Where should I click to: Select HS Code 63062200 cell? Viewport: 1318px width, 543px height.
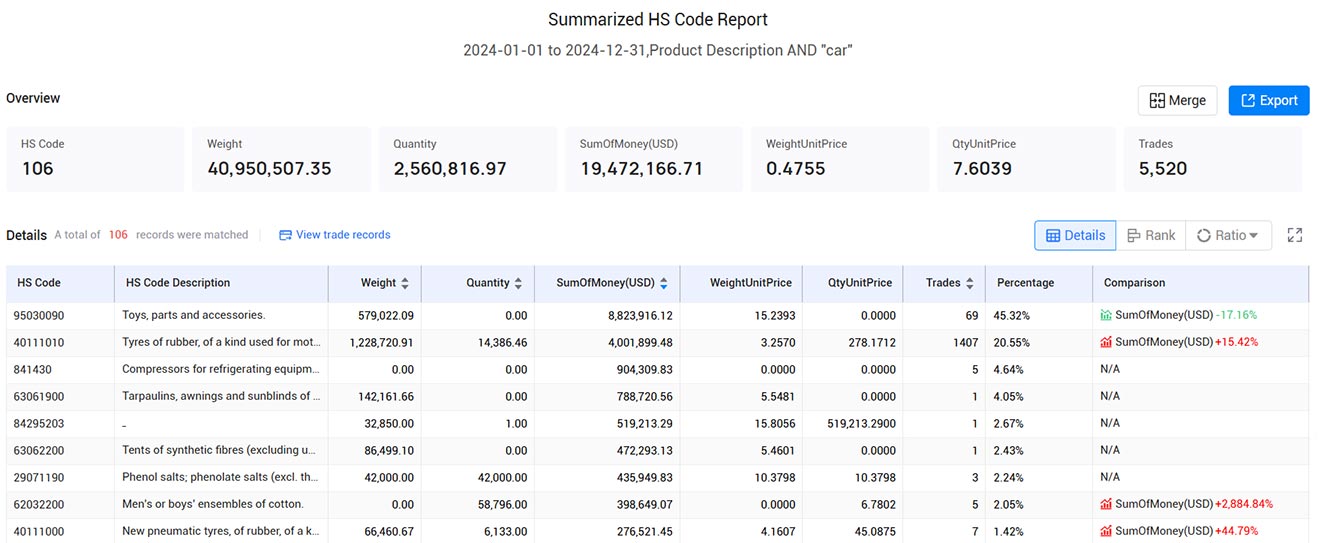pyautogui.click(x=60, y=450)
